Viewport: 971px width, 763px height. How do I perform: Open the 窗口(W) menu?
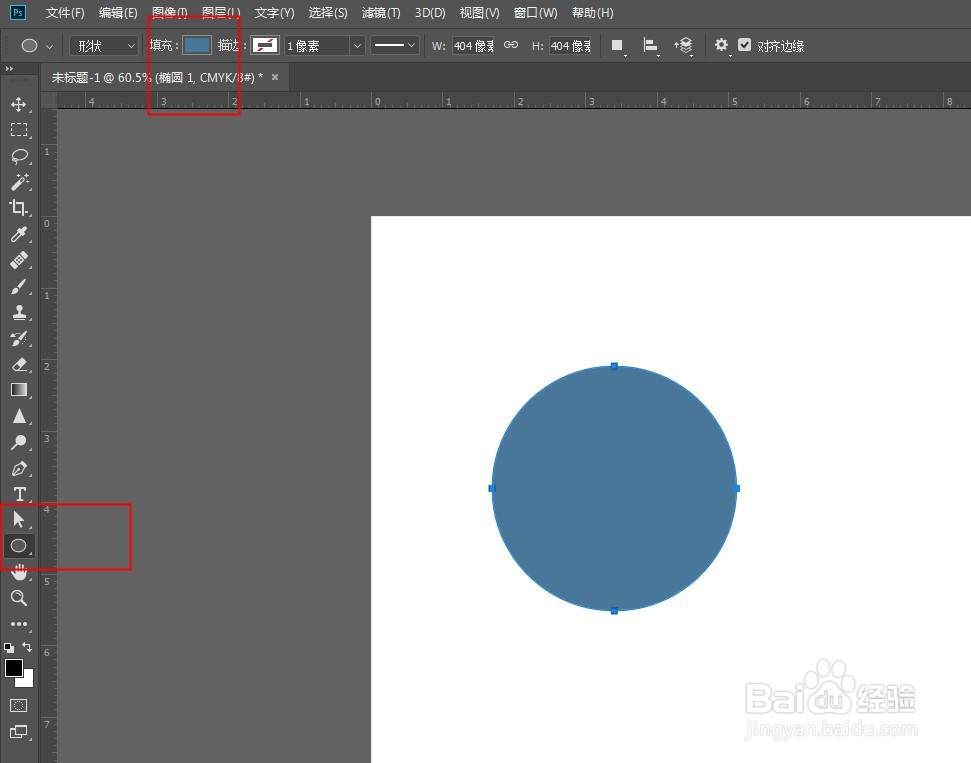click(x=536, y=12)
